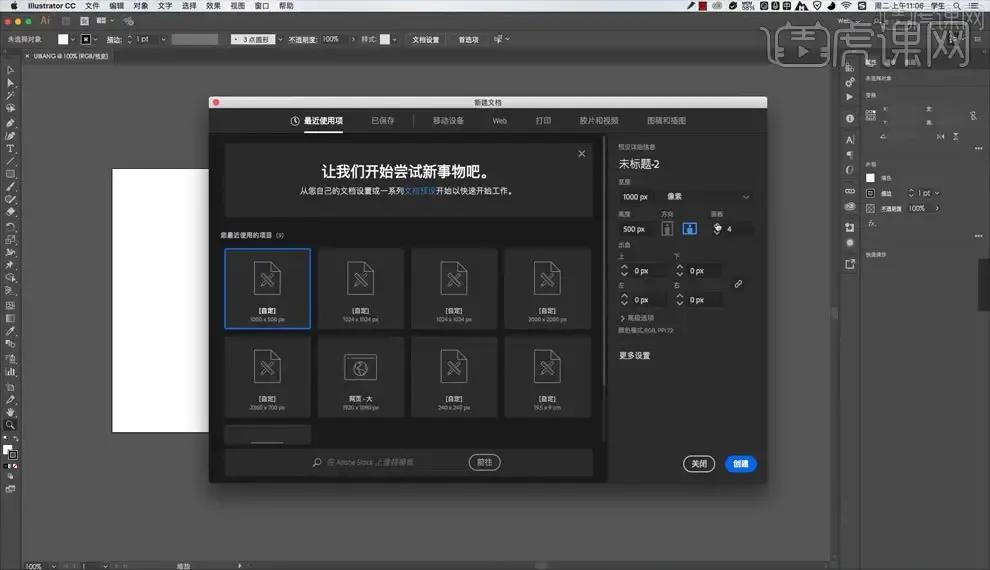The height and width of the screenshot is (570, 990).
Task: Click the blue 创建 button
Action: (740, 464)
